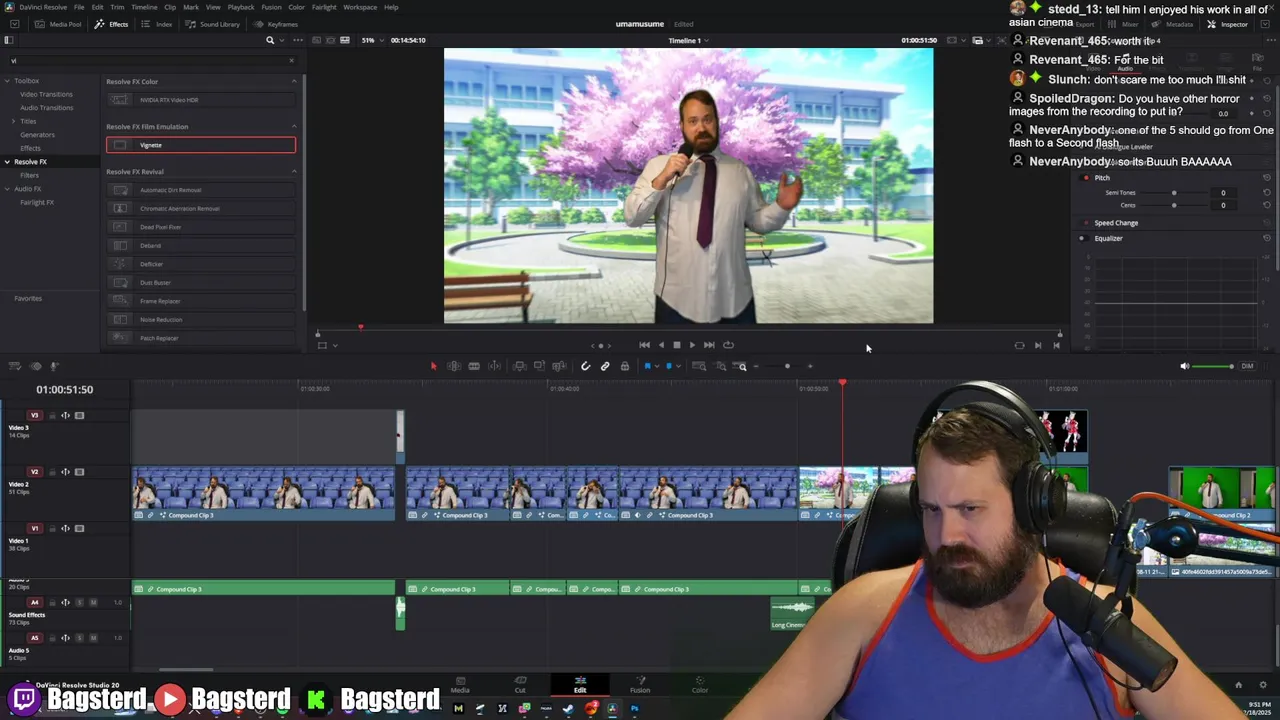Switch to the Color page tab
This screenshot has width=1280, height=720.
pos(700,685)
